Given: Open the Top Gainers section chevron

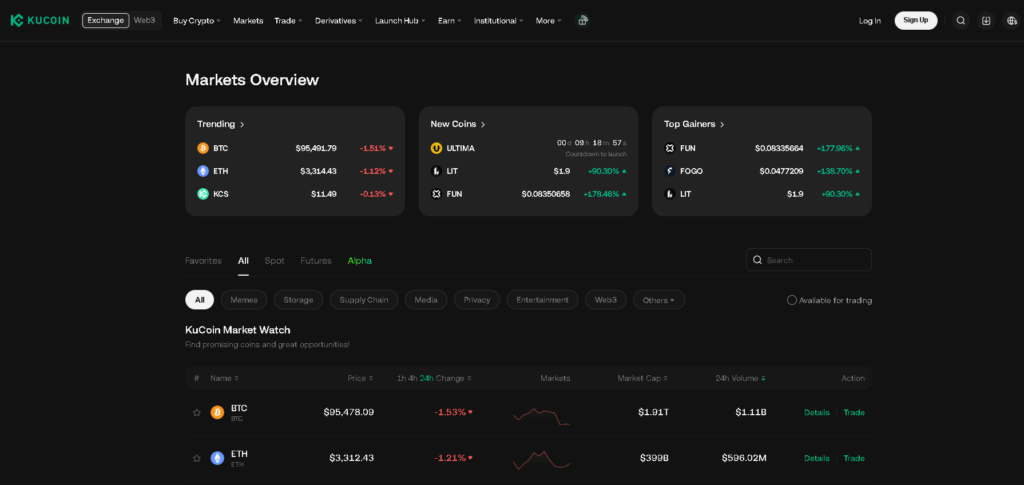Looking at the screenshot, I should [722, 124].
